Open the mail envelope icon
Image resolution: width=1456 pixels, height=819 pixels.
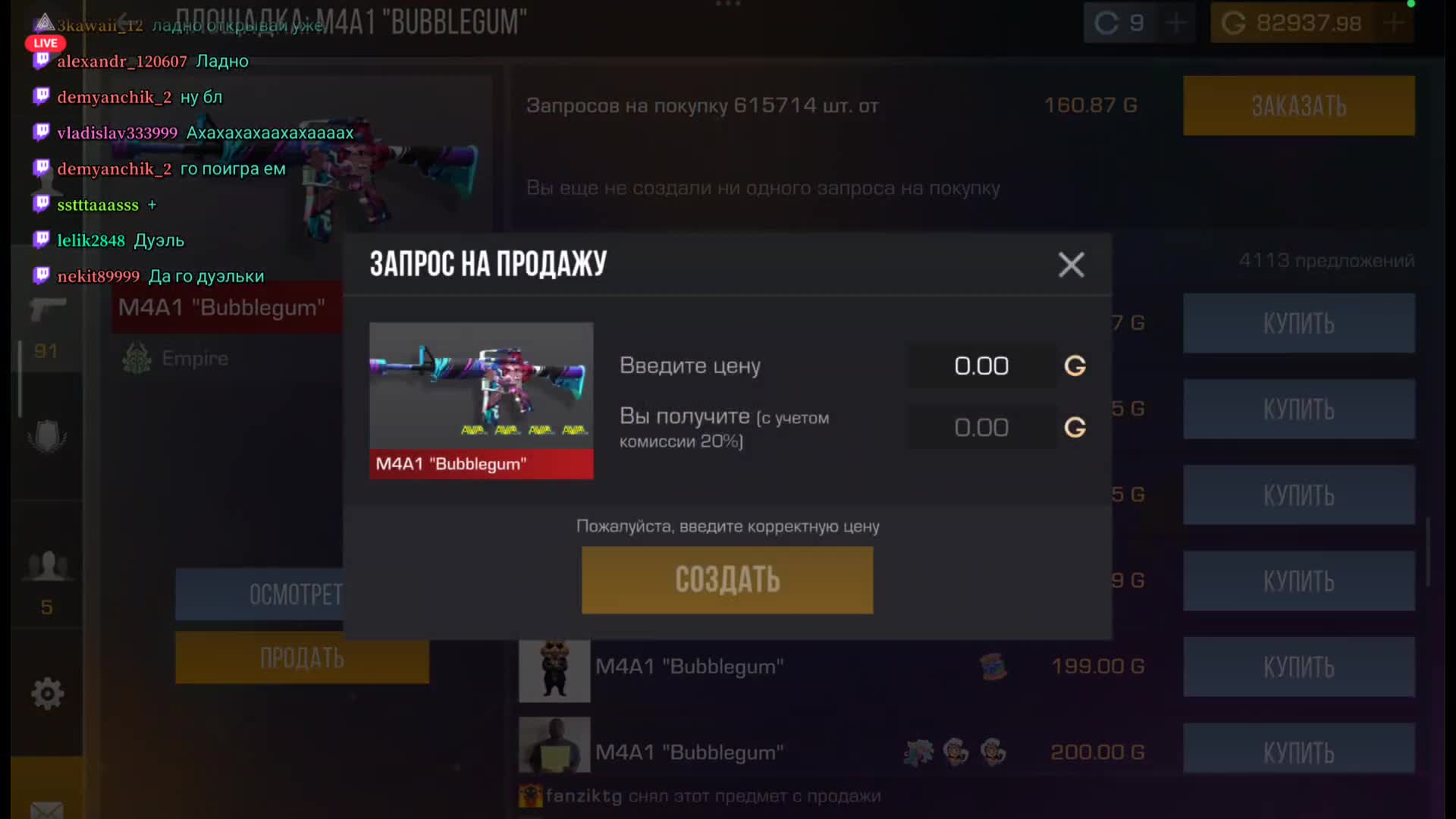pyautogui.click(x=47, y=810)
